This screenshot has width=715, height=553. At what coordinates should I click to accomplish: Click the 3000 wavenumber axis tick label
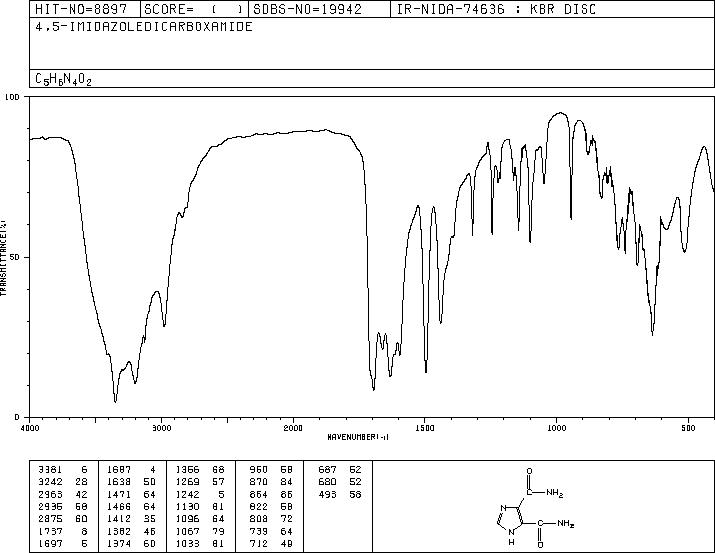(x=161, y=428)
